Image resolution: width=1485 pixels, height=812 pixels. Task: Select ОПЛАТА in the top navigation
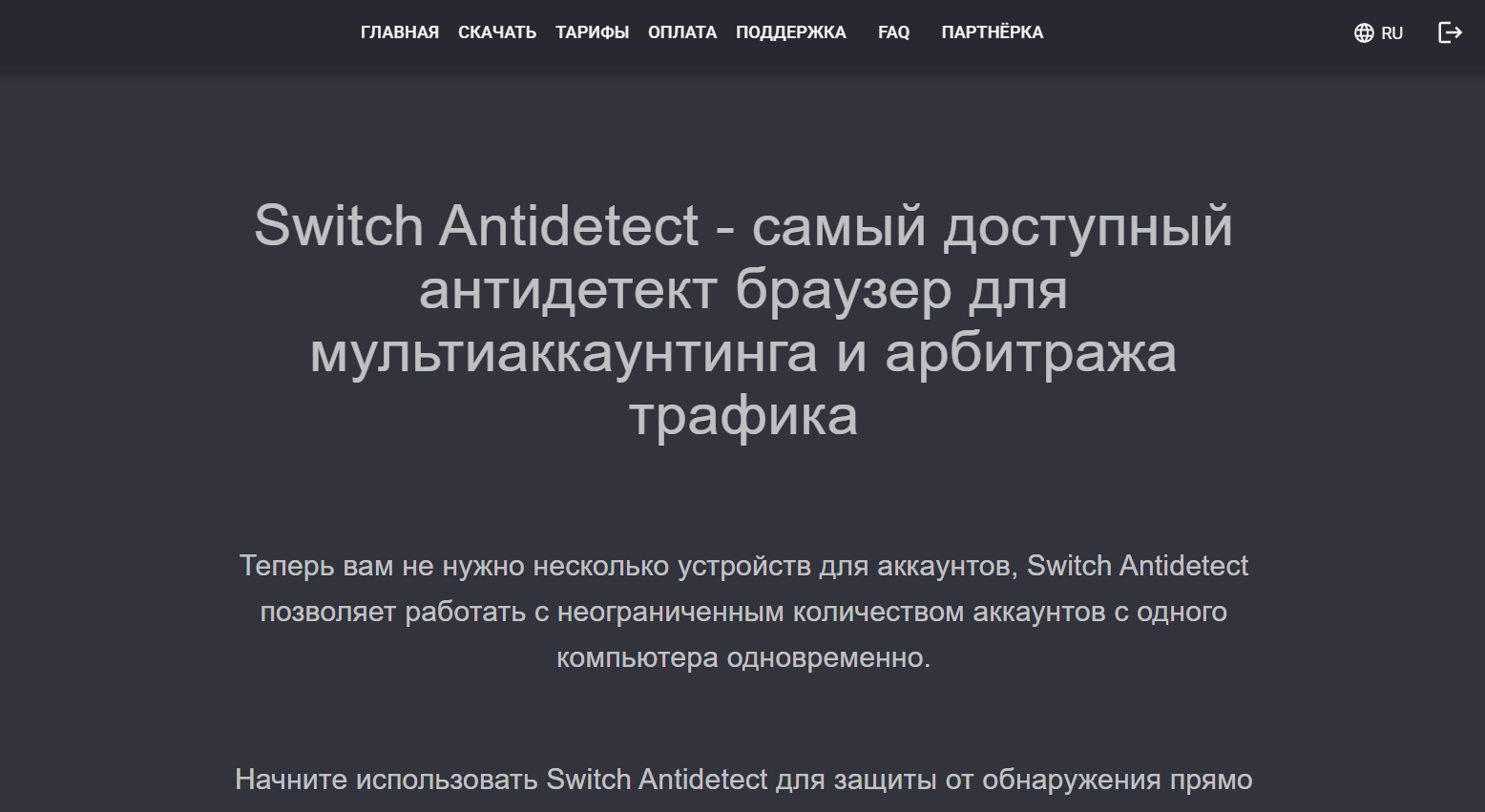pyautogui.click(x=682, y=32)
